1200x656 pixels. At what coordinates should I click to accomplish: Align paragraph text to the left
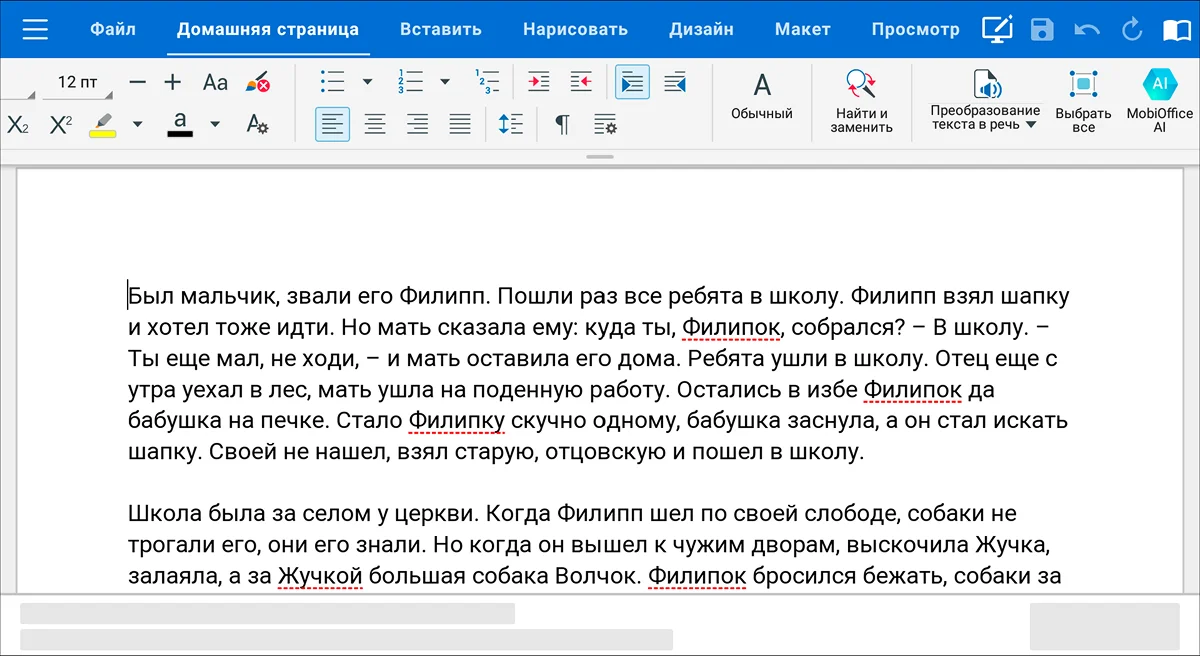point(333,124)
